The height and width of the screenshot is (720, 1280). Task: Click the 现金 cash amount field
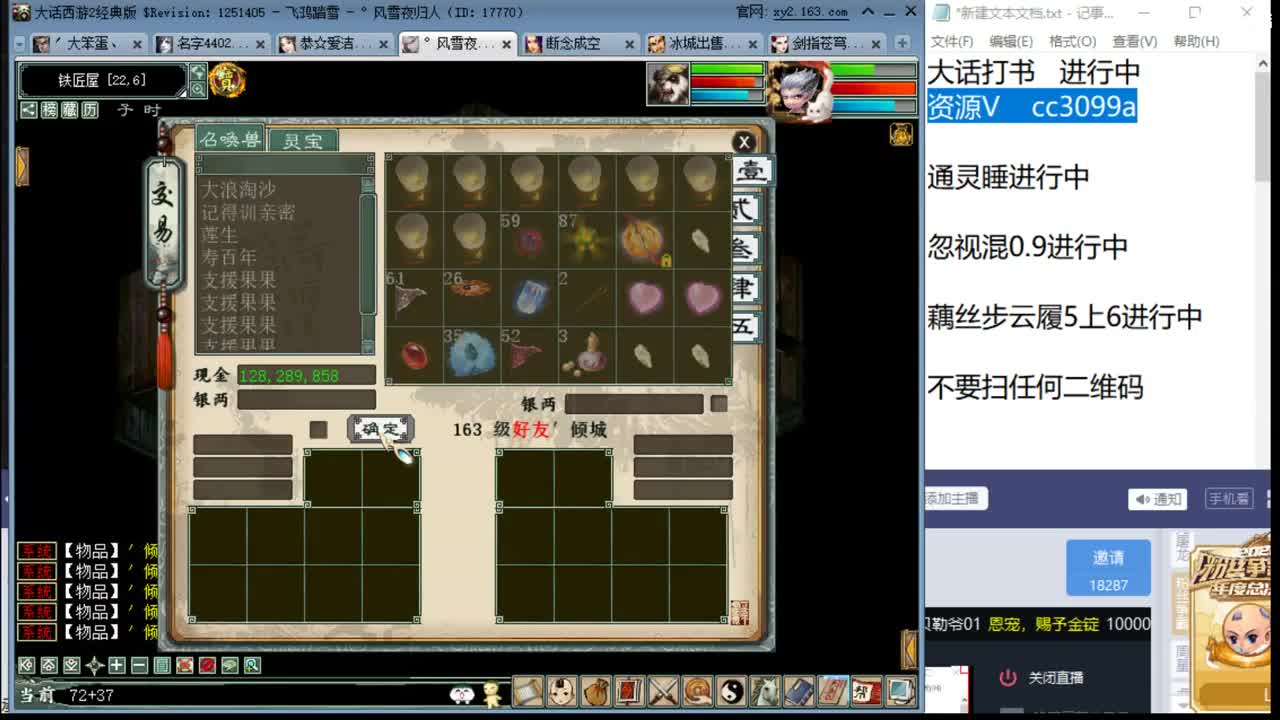pos(306,375)
